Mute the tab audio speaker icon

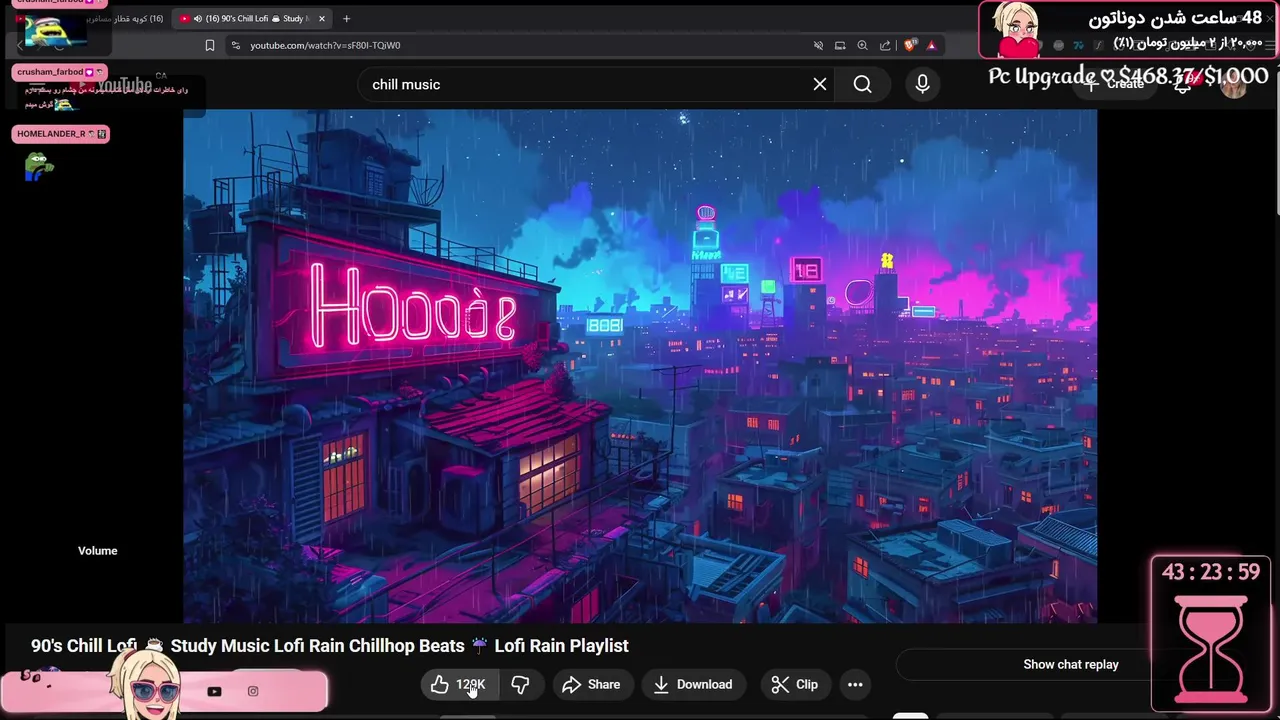[197, 18]
